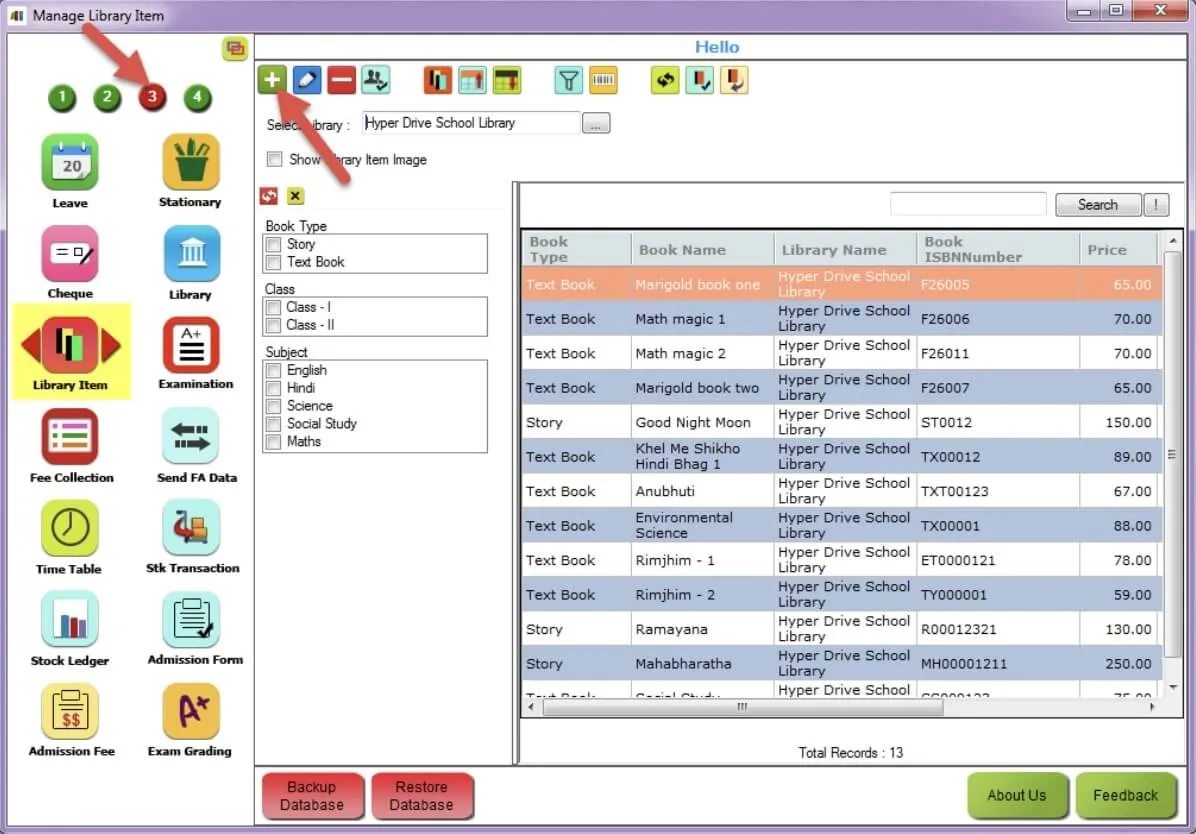This screenshot has width=1196, height=834.
Task: Select the Environmental Science row
Action: 842,525
